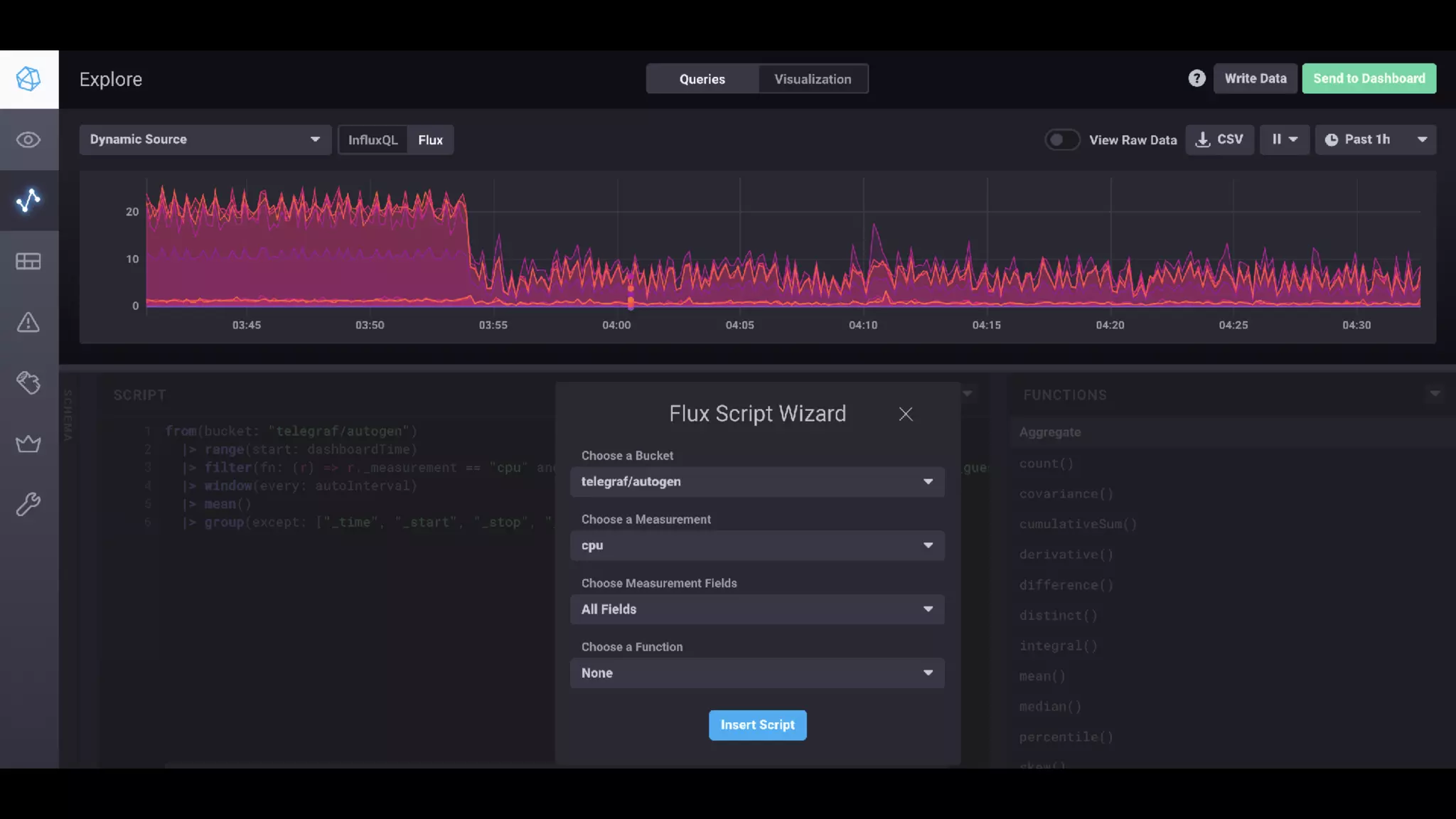Open the Dashboards grid icon in sidebar
The height and width of the screenshot is (819, 1456).
[28, 262]
